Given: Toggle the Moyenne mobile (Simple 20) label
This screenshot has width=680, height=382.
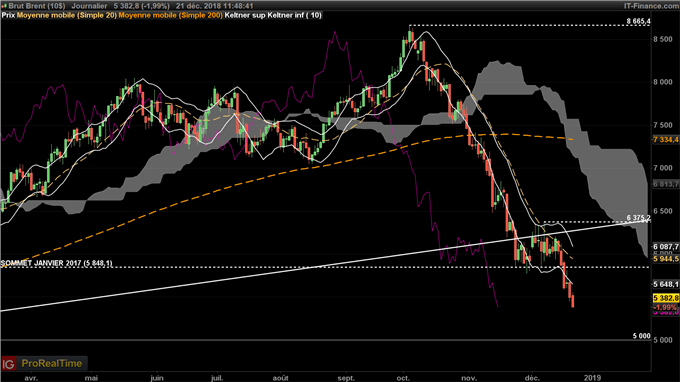Looking at the screenshot, I should [67, 15].
